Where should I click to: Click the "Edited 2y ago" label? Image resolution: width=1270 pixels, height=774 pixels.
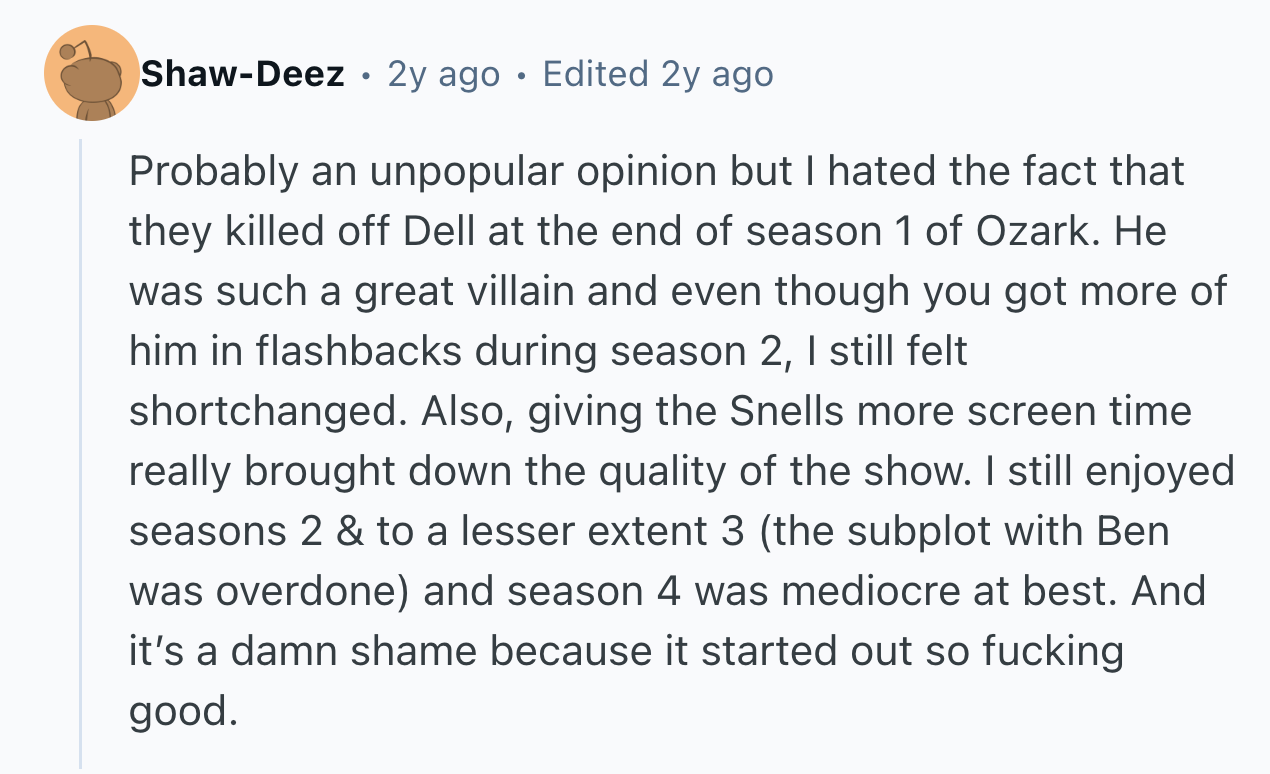point(657,74)
